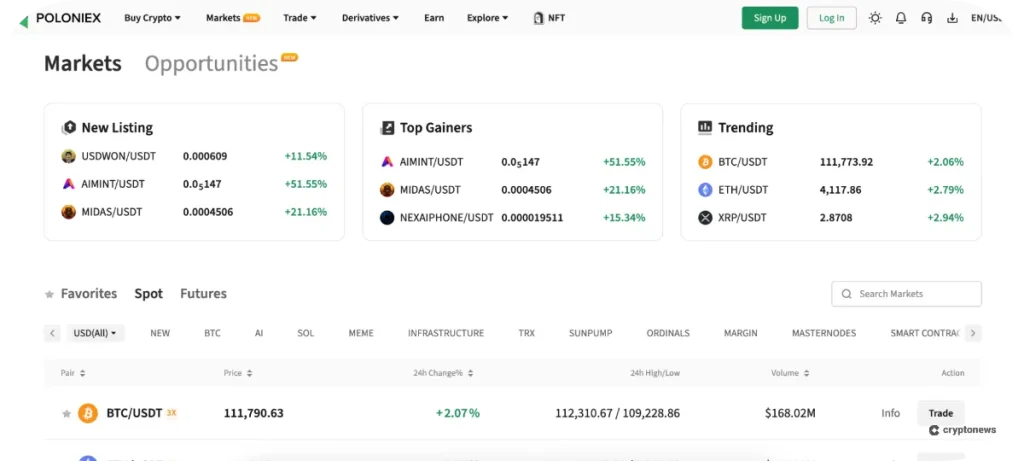Filter by NEW category
Screen dimensions: 1024x461
click(x=160, y=333)
